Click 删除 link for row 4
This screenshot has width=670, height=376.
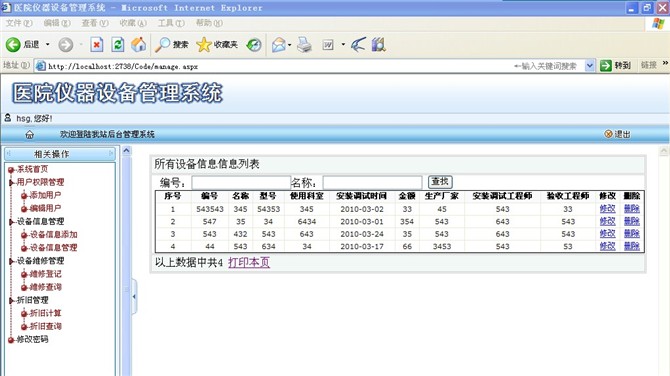(x=632, y=246)
